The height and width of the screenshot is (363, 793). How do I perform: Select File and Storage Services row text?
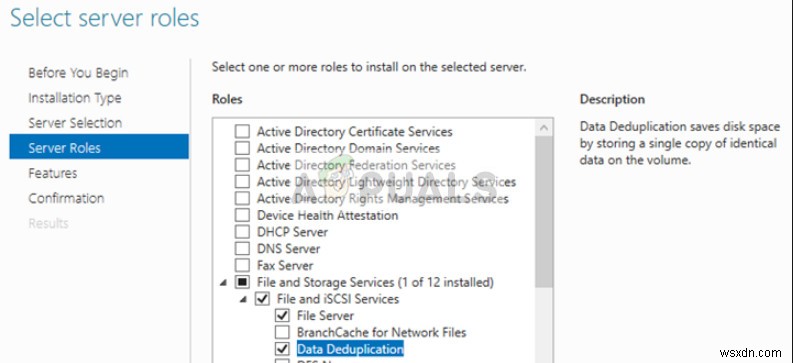[375, 282]
